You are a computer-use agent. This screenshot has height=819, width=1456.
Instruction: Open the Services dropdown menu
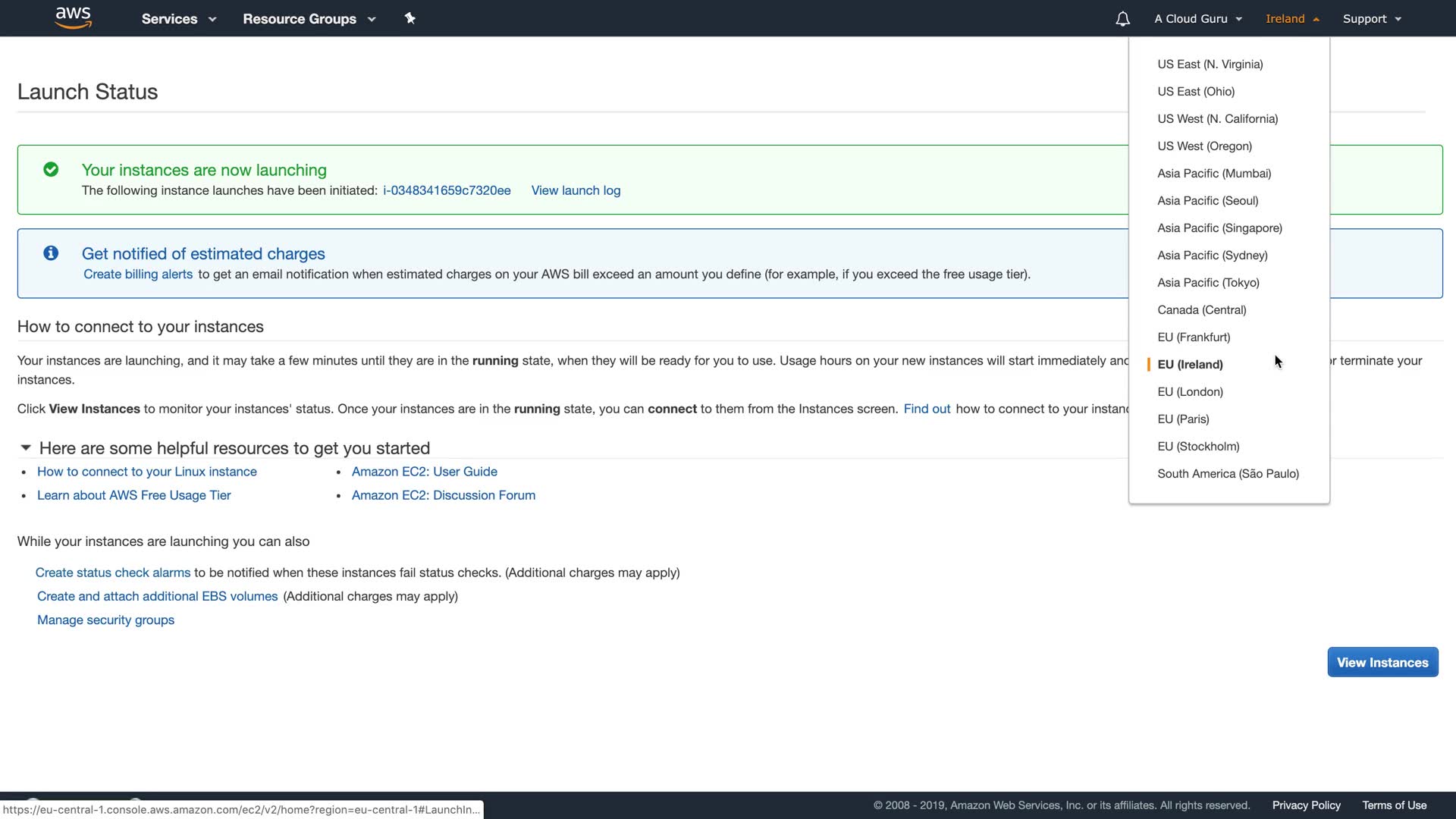click(x=178, y=19)
